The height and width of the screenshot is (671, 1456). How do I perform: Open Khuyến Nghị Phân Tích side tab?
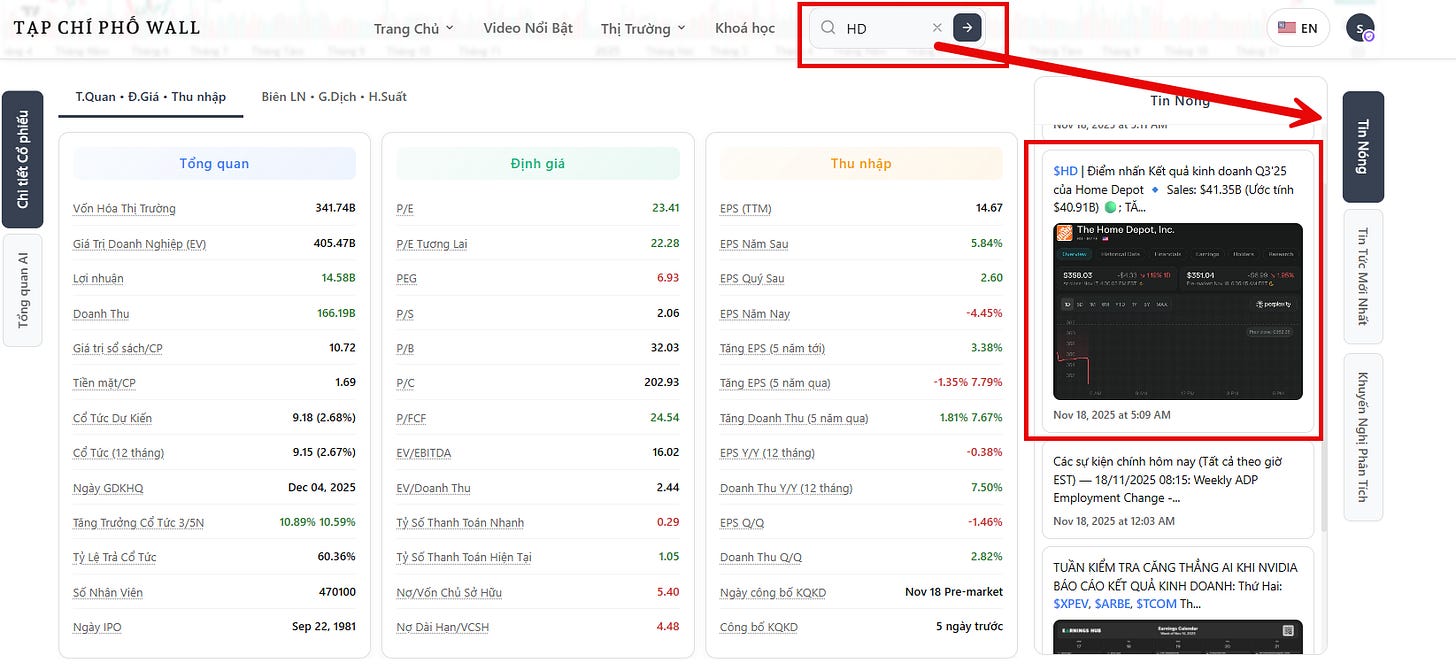click(1363, 437)
